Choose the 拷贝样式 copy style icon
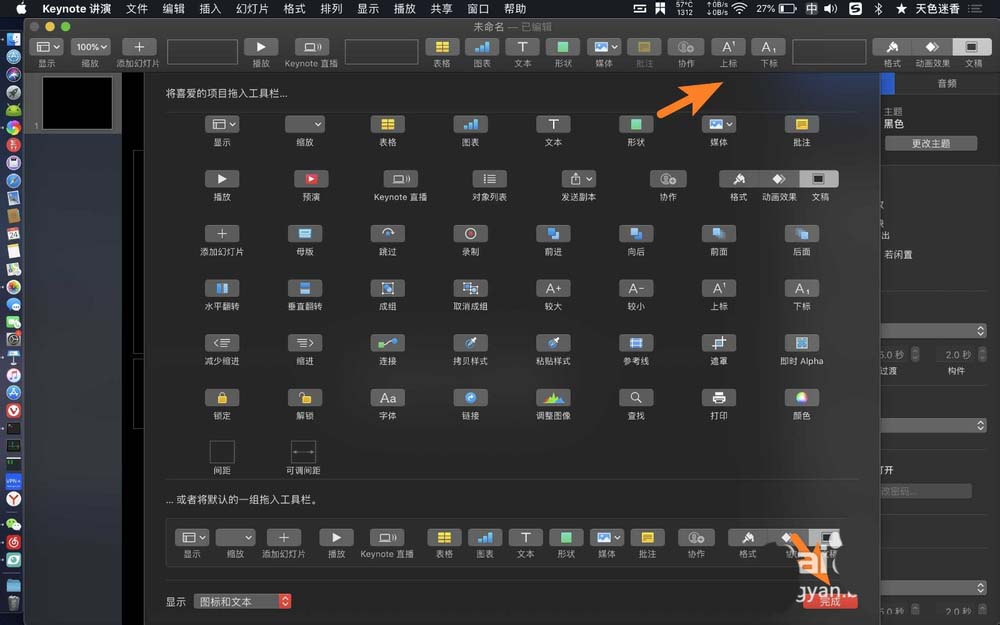This screenshot has width=1000, height=625. (x=470, y=343)
